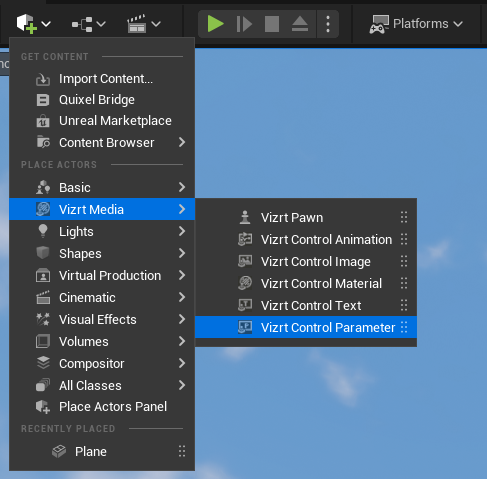This screenshot has width=487, height=479.
Task: Click the Eject icon in toolbar
Action: pos(300,24)
